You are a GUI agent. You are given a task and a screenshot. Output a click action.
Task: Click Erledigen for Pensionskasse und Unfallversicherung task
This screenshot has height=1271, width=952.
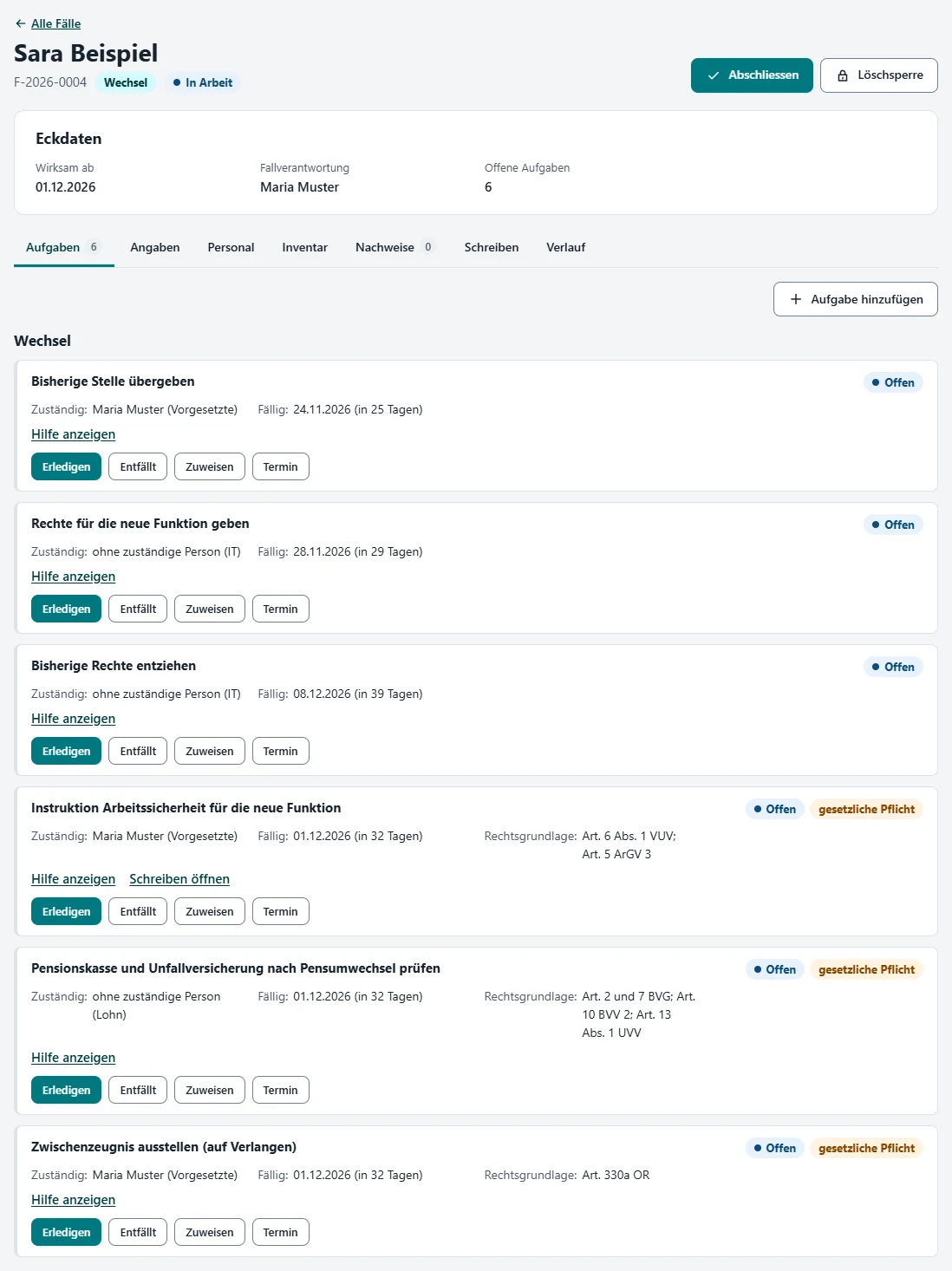click(x=66, y=1090)
